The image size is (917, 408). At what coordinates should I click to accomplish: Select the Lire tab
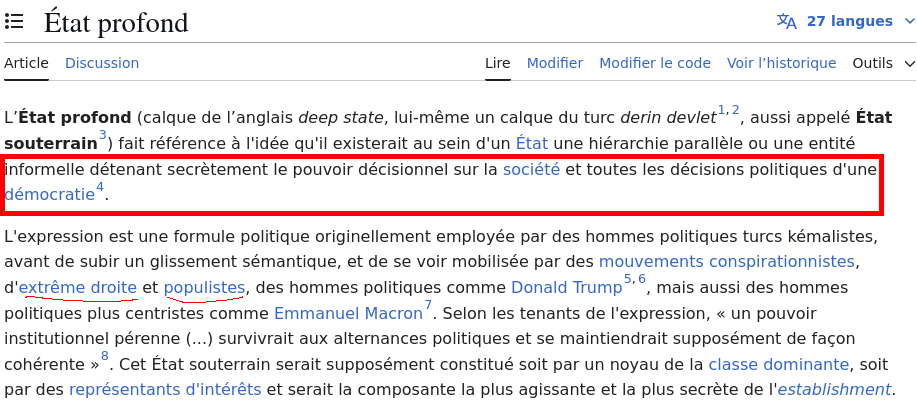click(498, 63)
